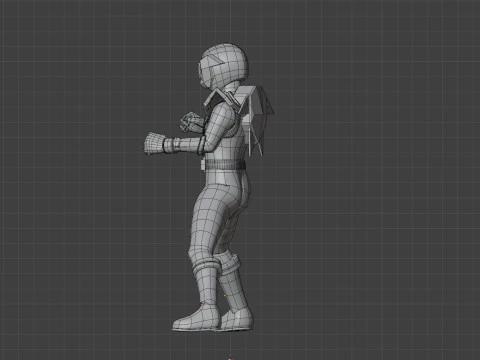The image size is (480, 360).
Task: Select the belt around the character's waist
Action: click(x=223, y=164)
